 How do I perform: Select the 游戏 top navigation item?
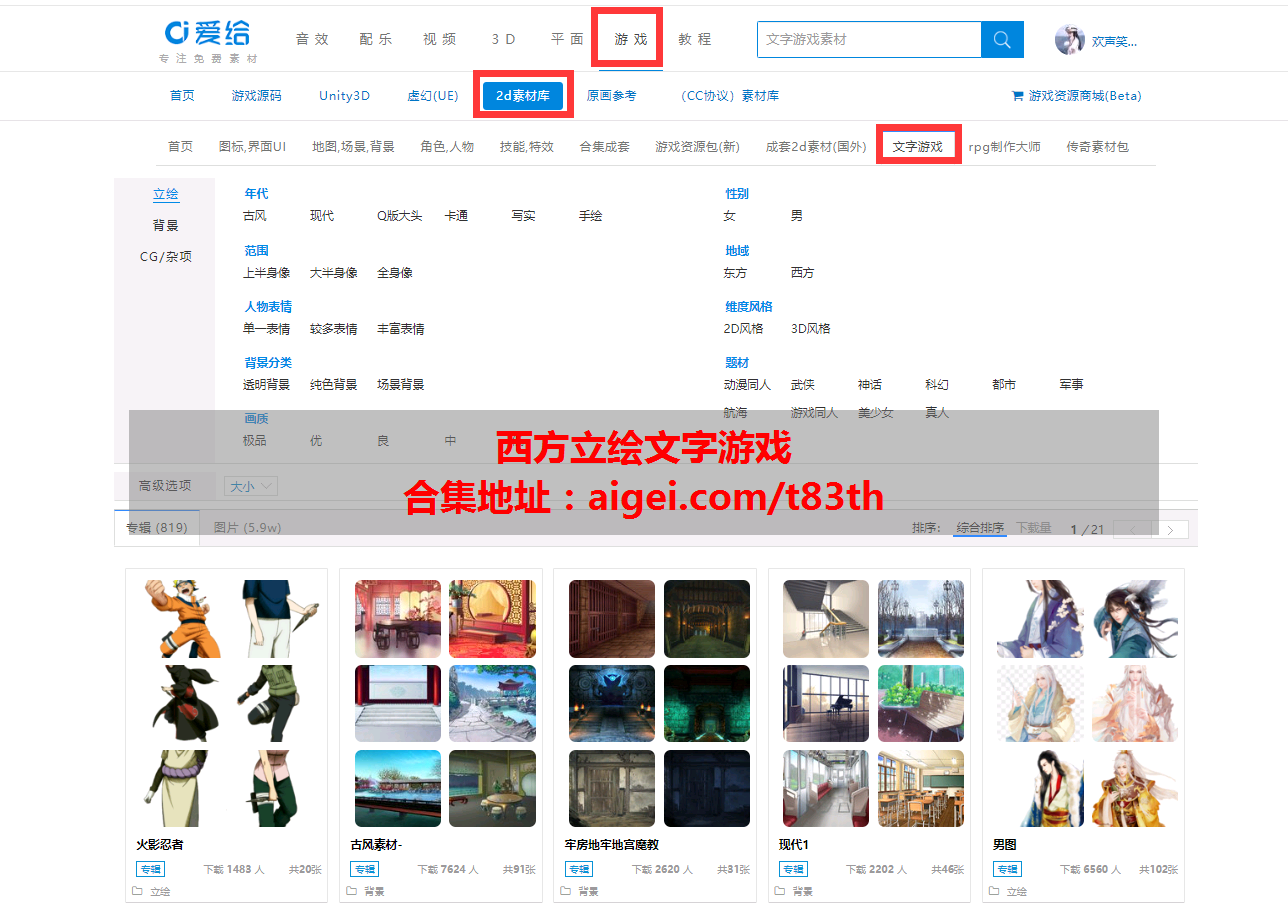(x=631, y=39)
